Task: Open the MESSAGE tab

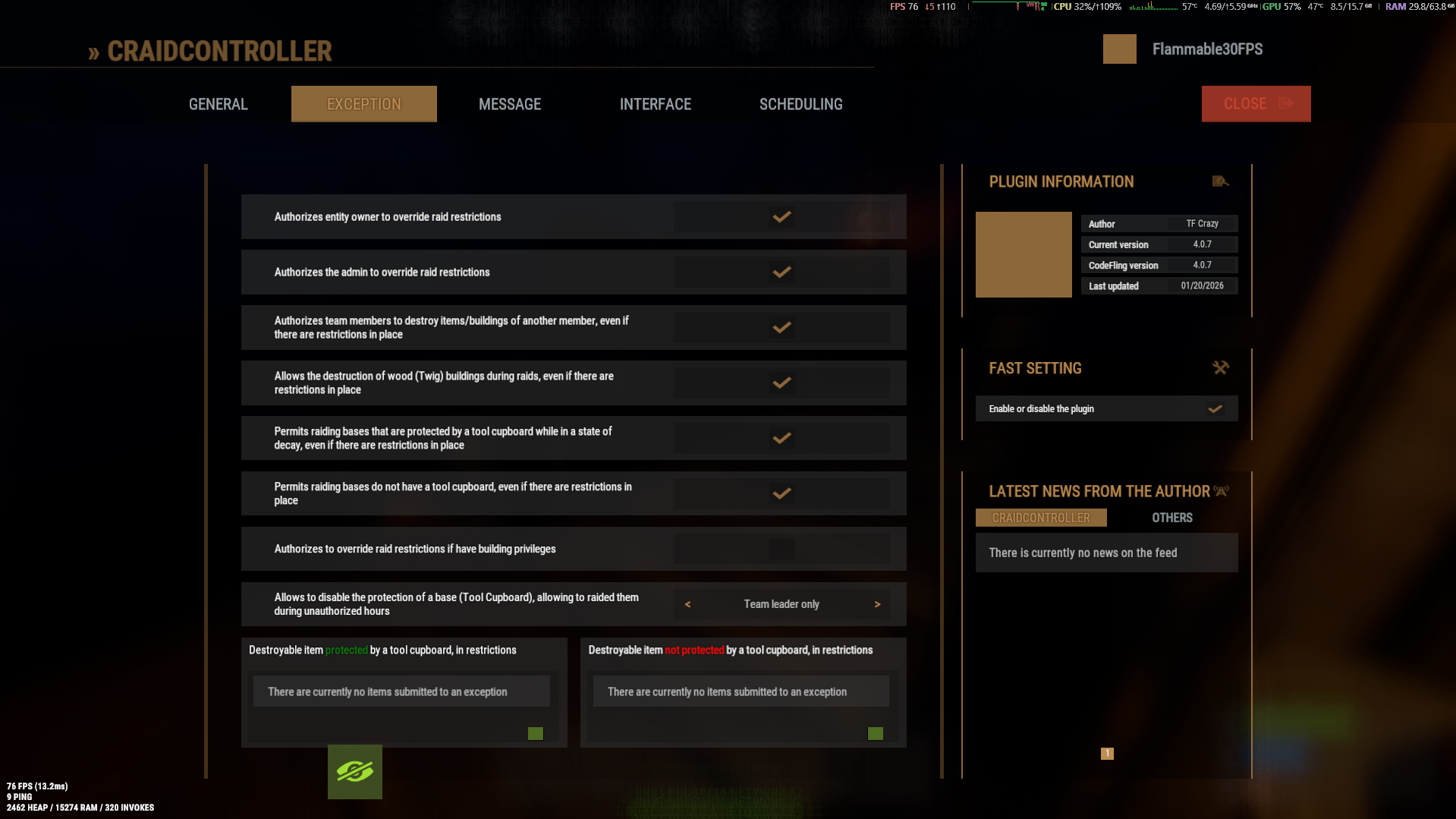Action: [x=510, y=104]
